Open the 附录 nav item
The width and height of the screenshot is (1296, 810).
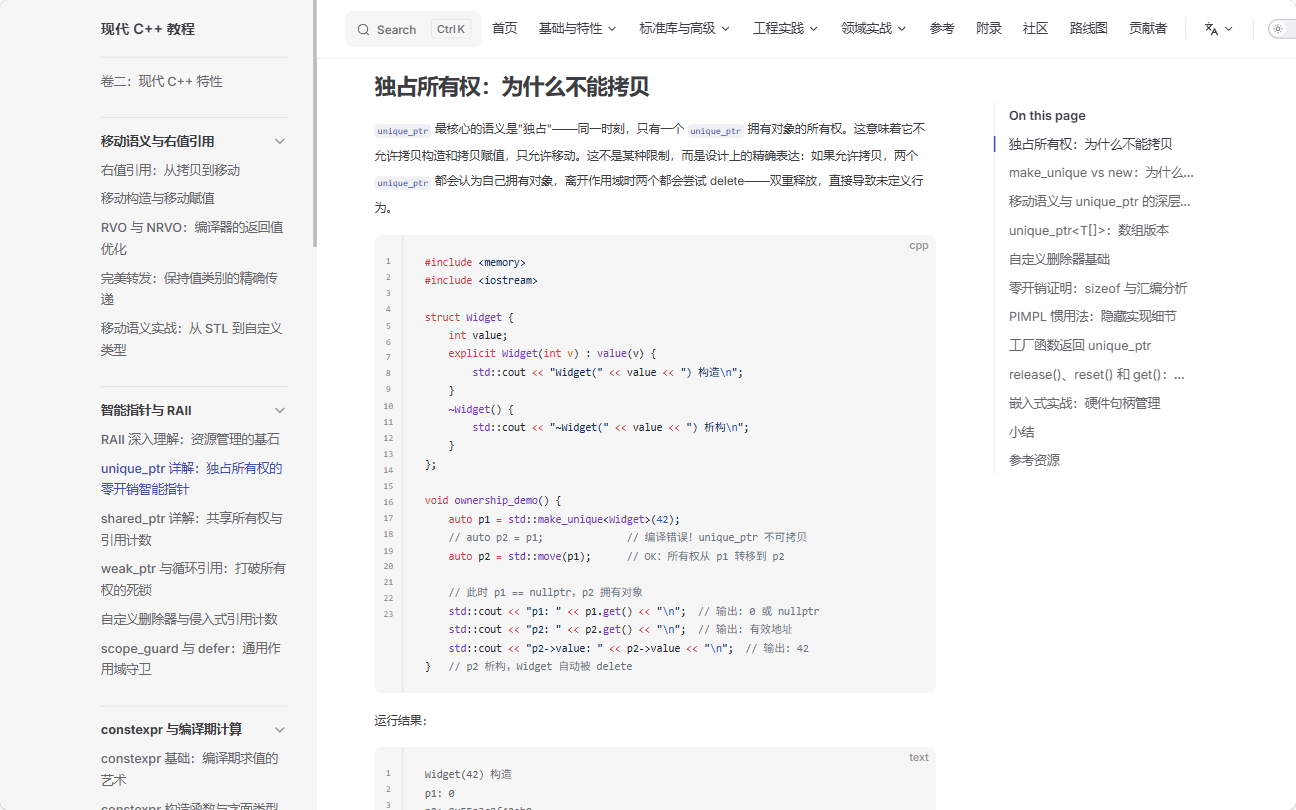989,29
